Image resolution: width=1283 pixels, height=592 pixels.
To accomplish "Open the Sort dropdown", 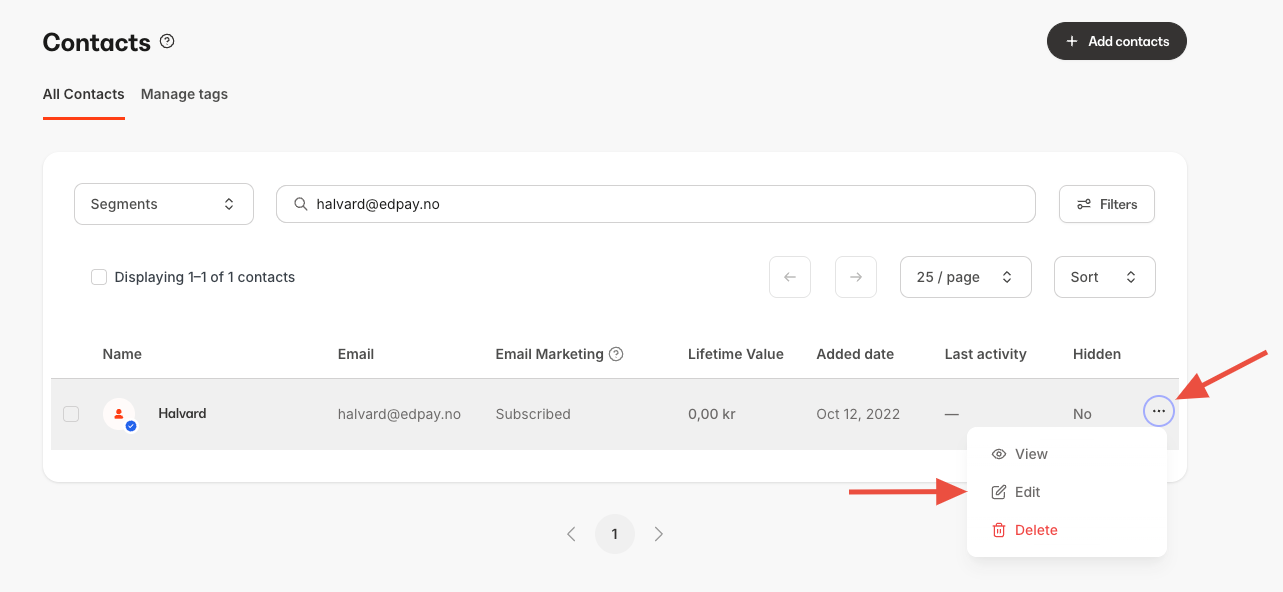I will tap(1105, 277).
